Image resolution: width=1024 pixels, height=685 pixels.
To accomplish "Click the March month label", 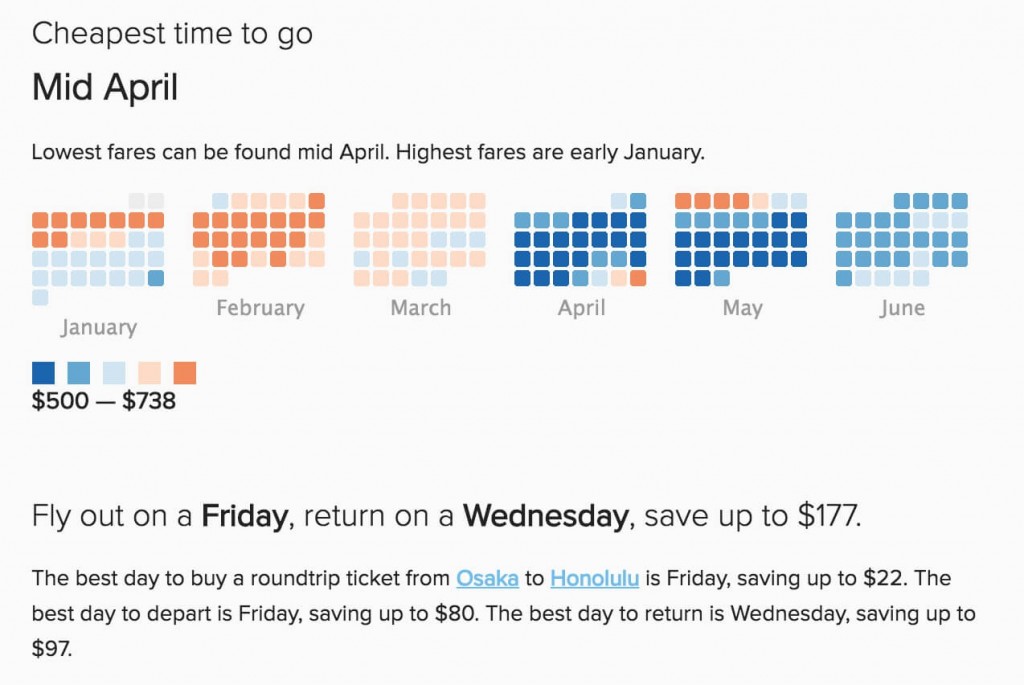I will pos(421,308).
